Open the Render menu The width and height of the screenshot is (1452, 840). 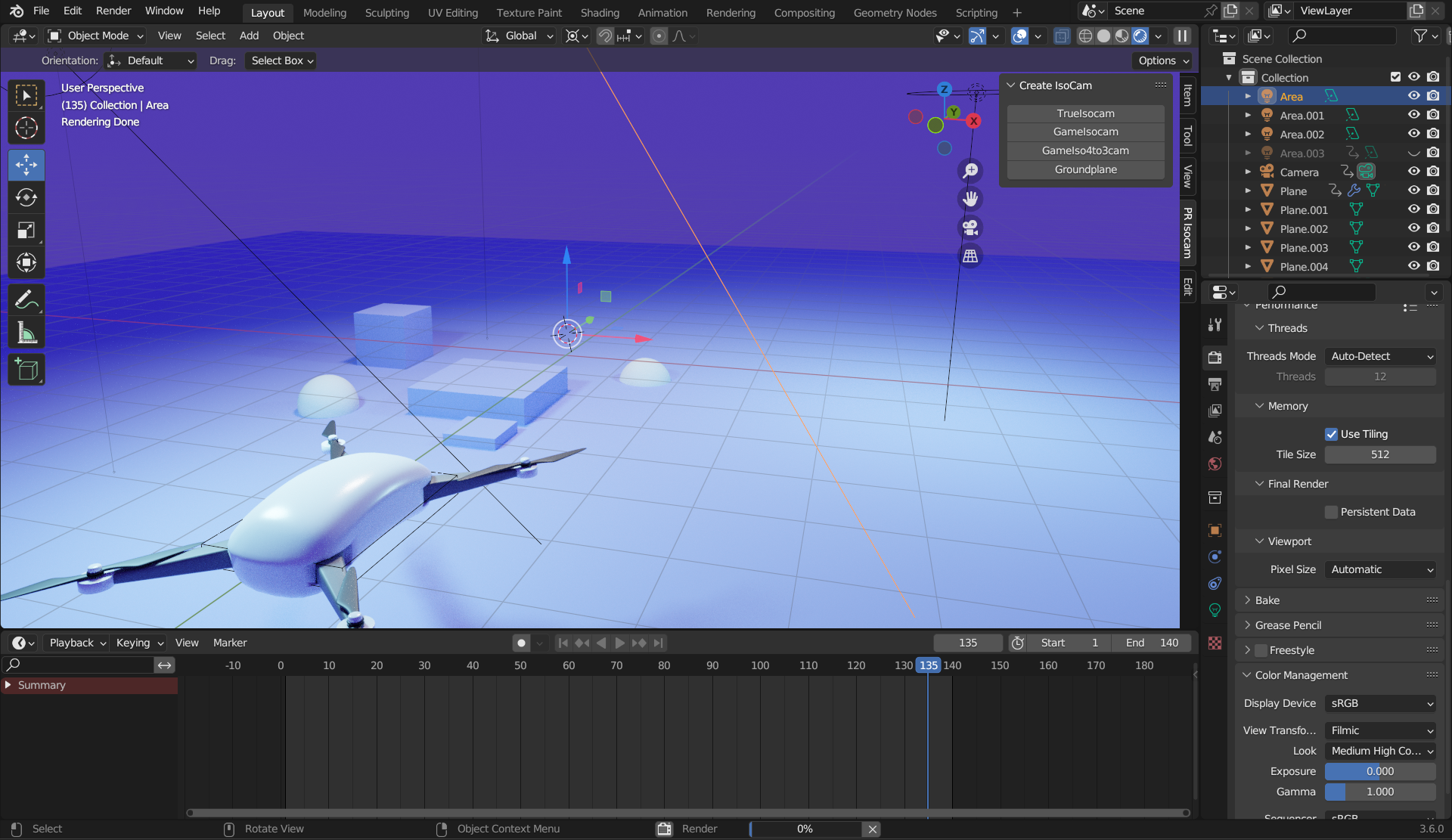click(x=113, y=11)
